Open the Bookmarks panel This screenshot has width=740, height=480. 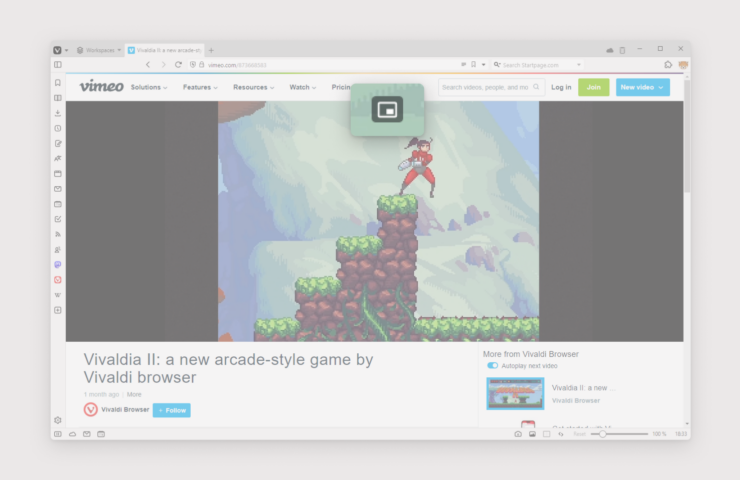pos(58,83)
